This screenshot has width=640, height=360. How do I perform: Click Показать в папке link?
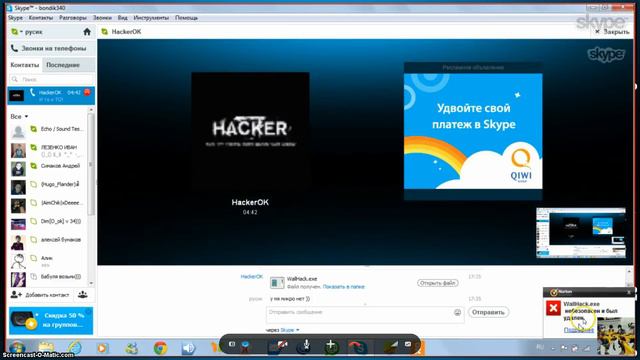pos(343,287)
